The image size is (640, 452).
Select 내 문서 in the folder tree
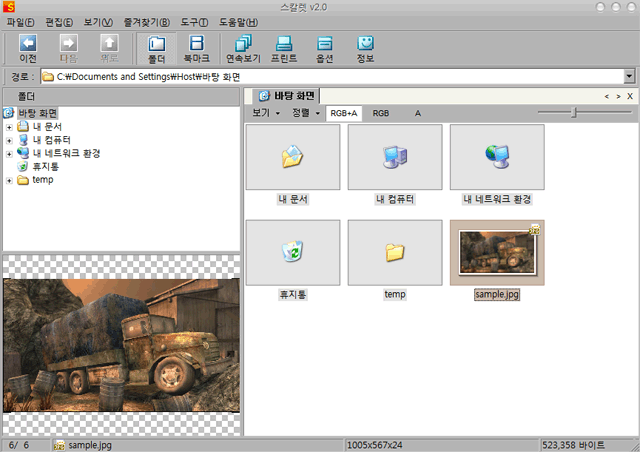click(x=47, y=127)
